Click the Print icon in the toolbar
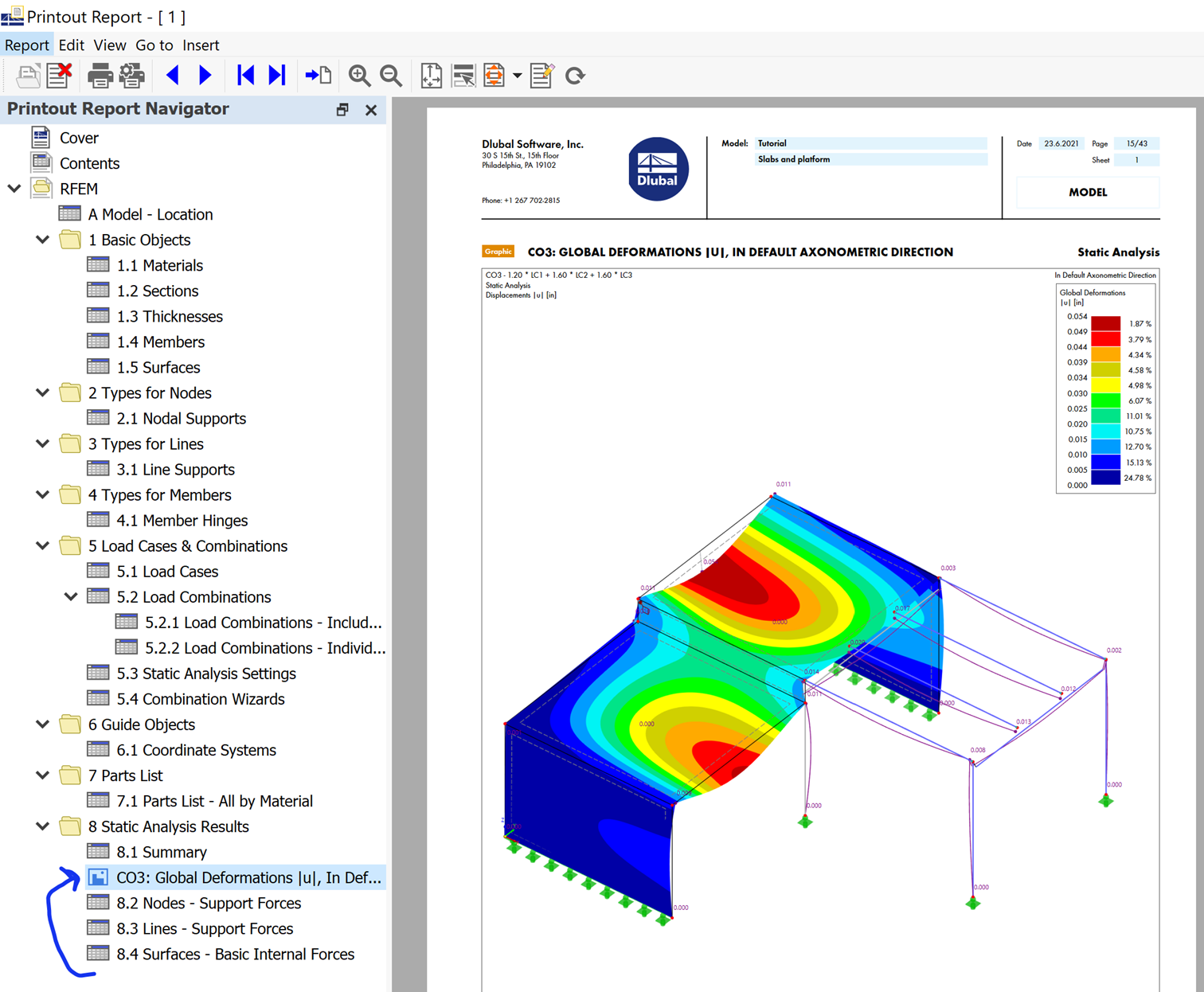The image size is (1204, 992). click(100, 76)
